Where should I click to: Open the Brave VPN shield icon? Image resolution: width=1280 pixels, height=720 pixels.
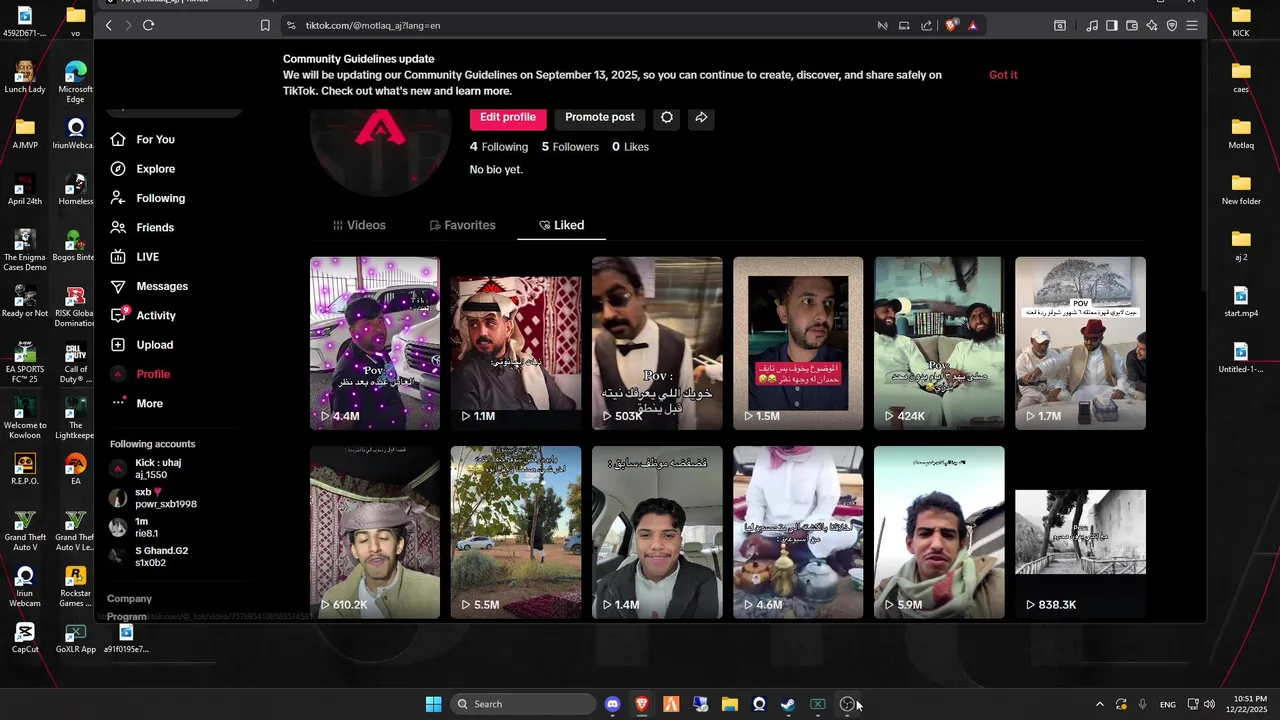[x=1172, y=25]
